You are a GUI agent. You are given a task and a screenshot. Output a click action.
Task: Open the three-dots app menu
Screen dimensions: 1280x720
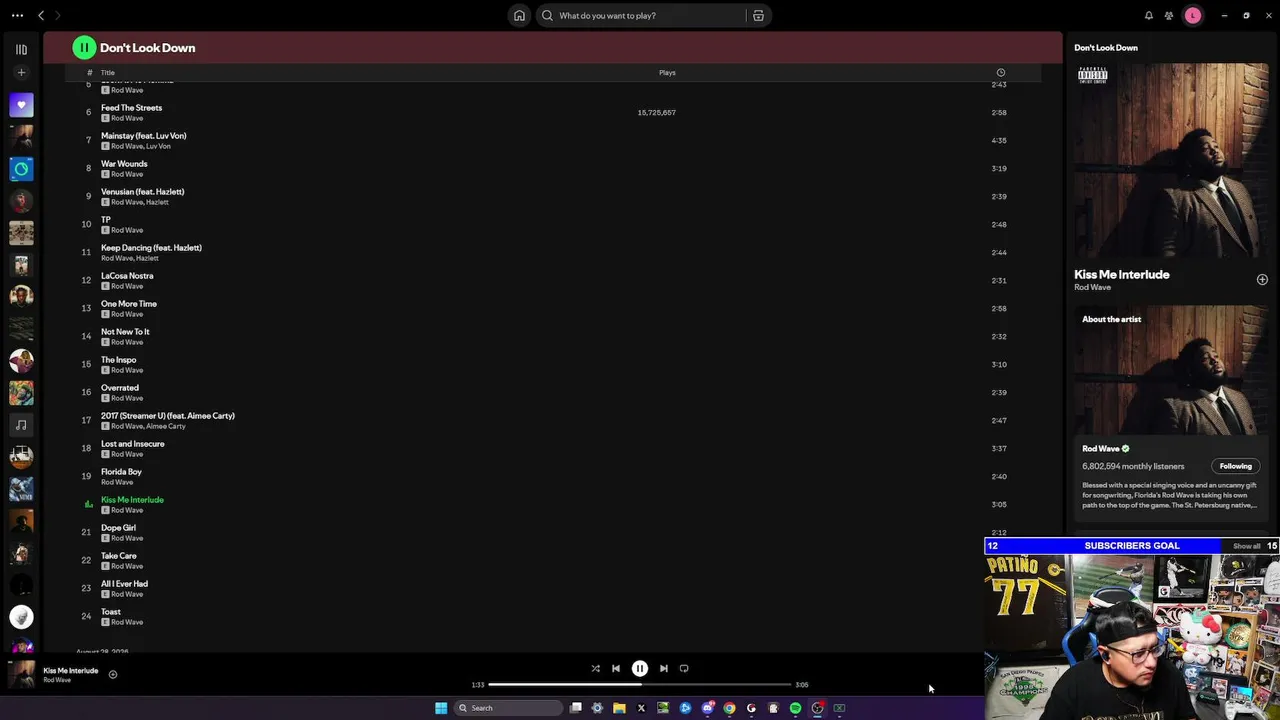point(17,15)
